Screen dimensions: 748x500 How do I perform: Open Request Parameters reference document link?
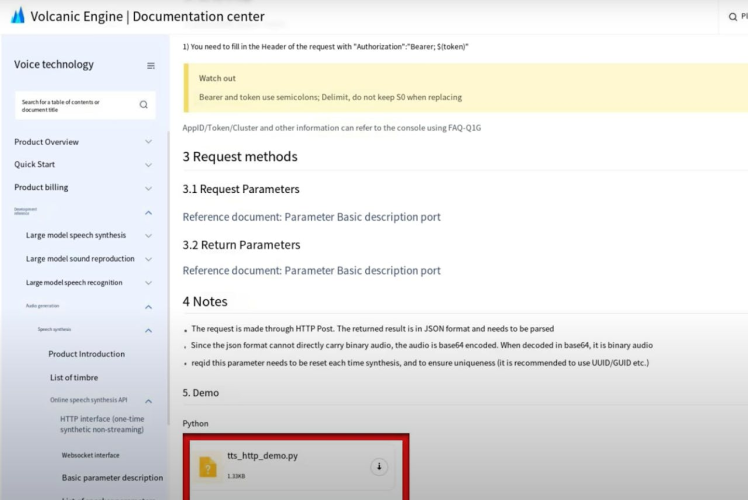311,217
